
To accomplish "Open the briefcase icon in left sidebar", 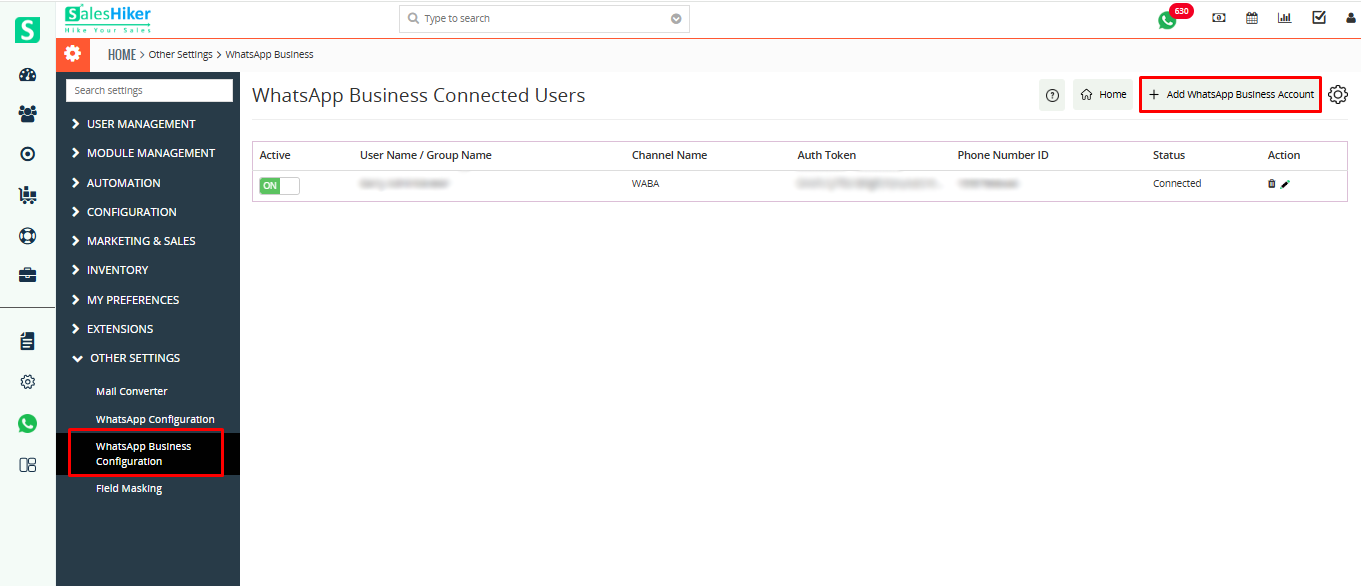I will (x=27, y=274).
